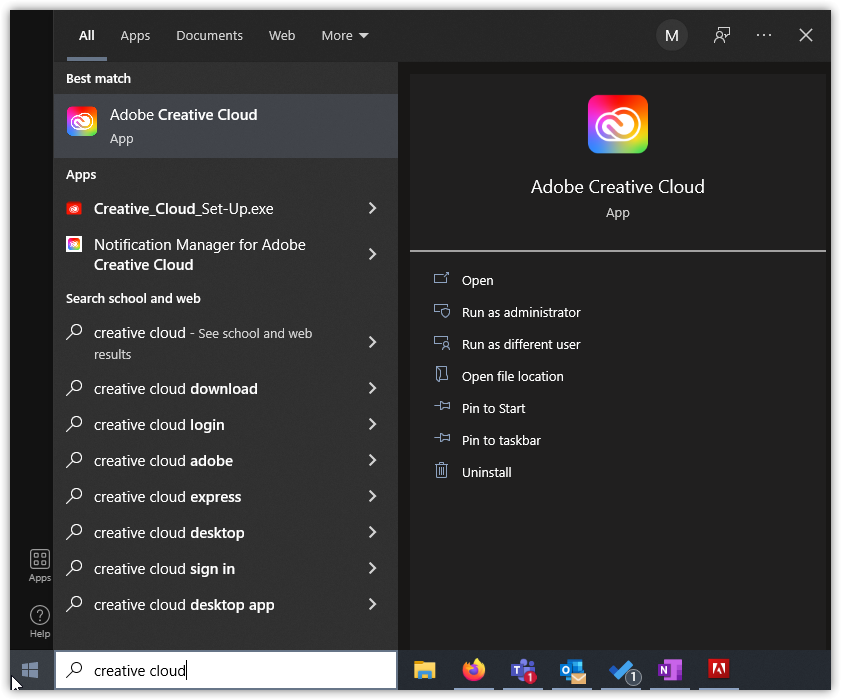Select 'creative cloud adobe' suggestion
The image size is (841, 700).
(163, 461)
